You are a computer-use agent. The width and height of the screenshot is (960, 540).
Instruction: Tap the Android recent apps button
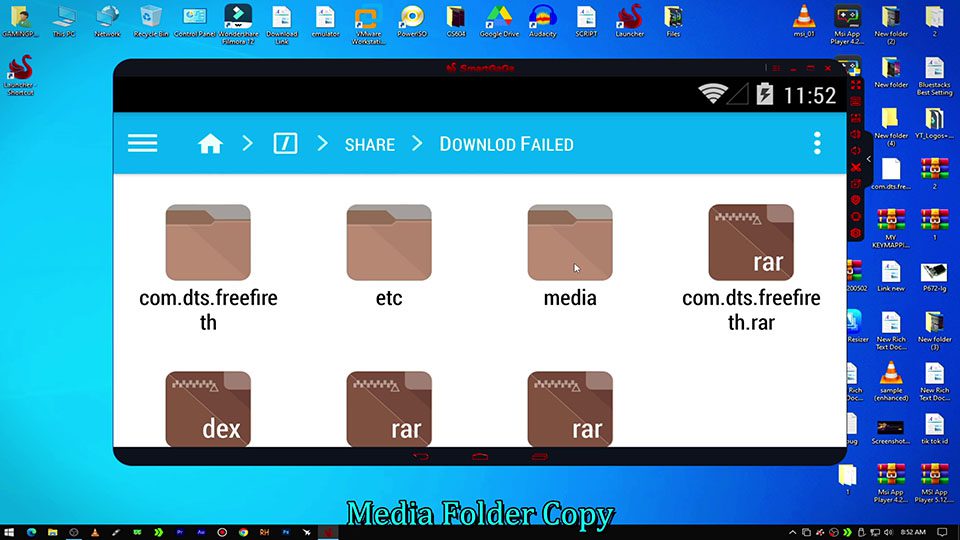coord(539,456)
